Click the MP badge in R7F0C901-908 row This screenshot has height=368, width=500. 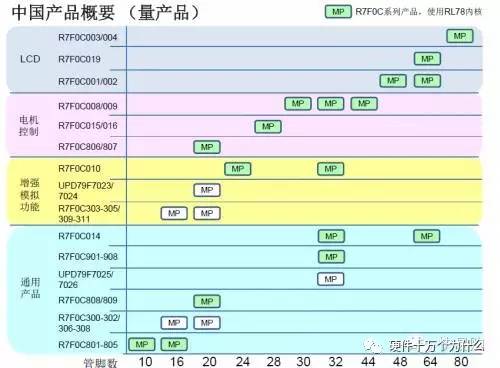click(331, 257)
